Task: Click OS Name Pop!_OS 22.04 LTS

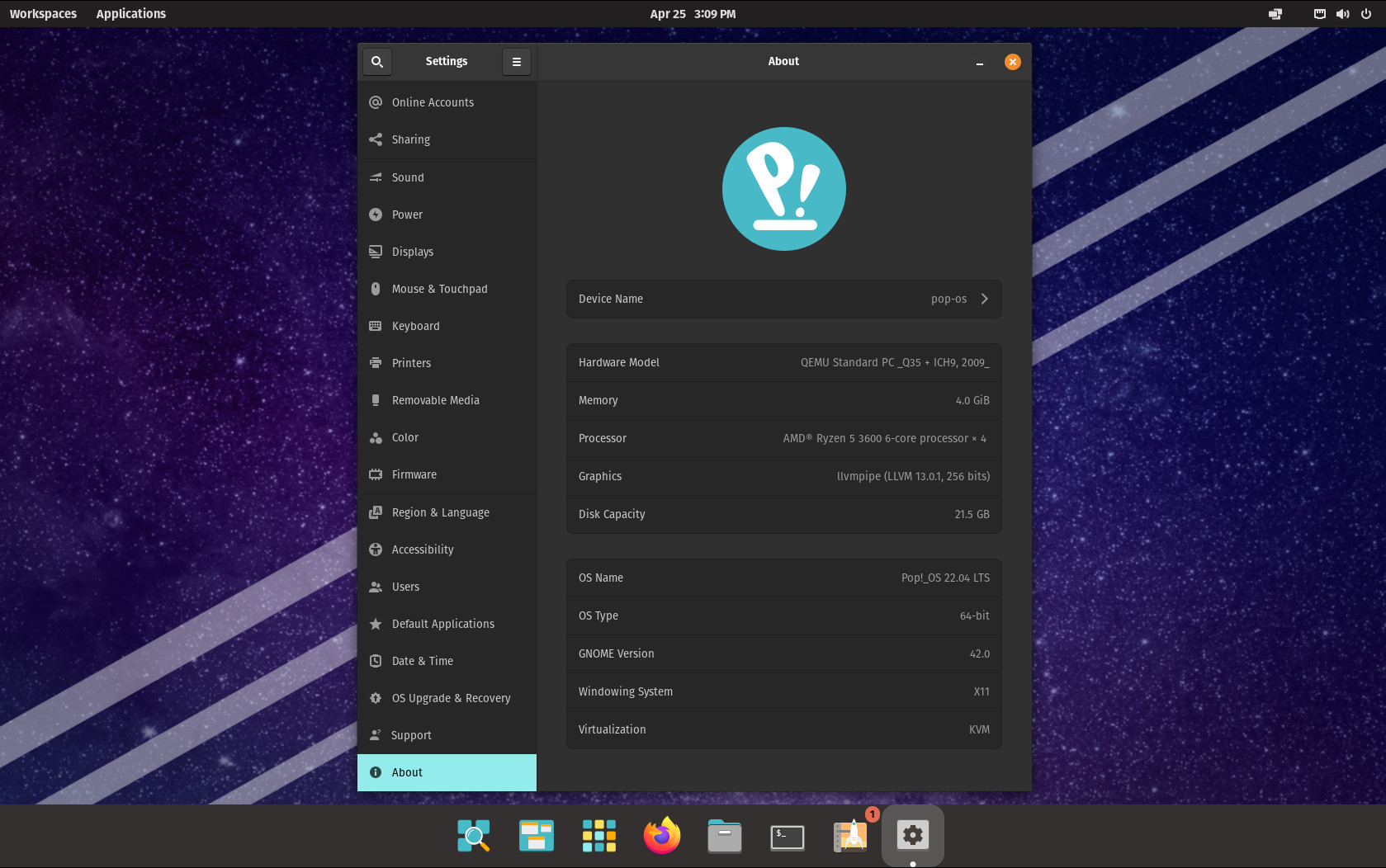Action: (x=945, y=578)
